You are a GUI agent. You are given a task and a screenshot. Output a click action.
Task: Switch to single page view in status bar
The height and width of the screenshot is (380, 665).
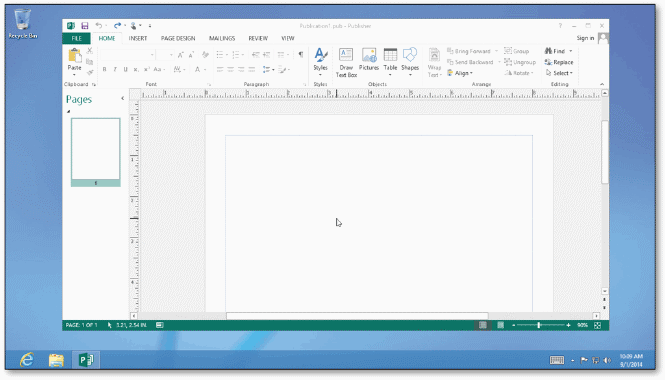tap(483, 325)
